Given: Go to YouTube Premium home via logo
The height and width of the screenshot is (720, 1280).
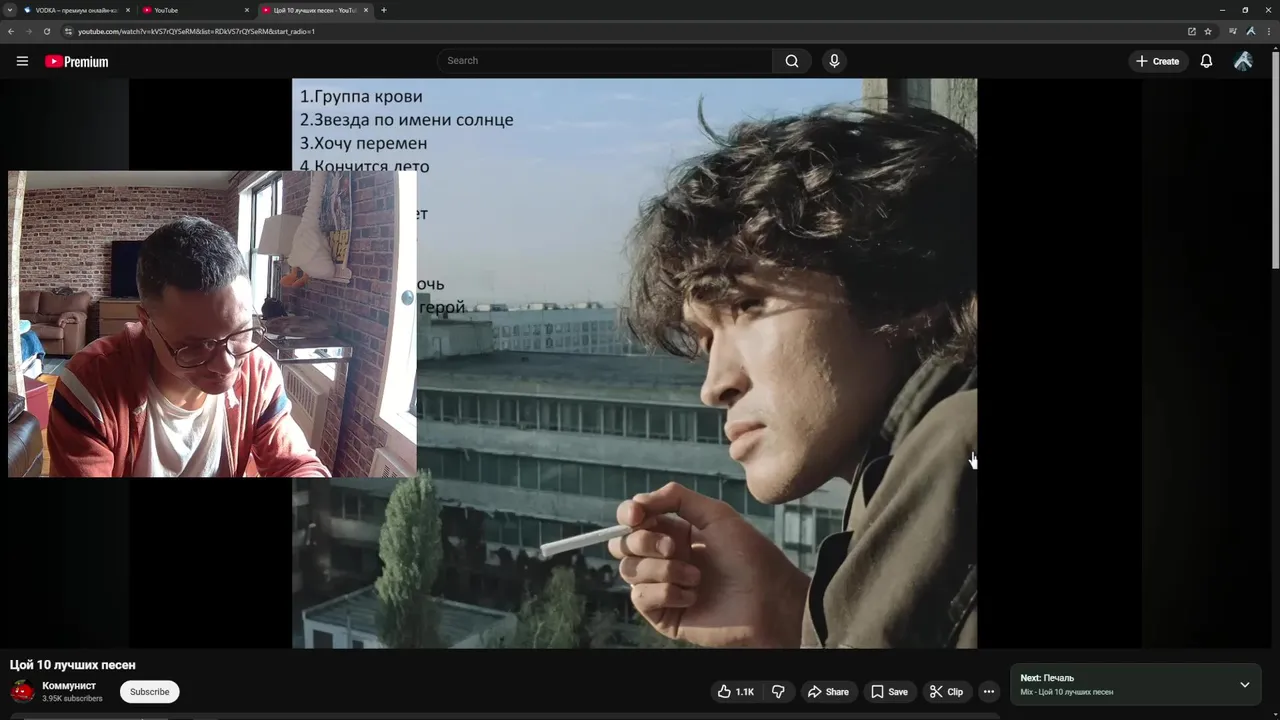Looking at the screenshot, I should pyautogui.click(x=76, y=61).
